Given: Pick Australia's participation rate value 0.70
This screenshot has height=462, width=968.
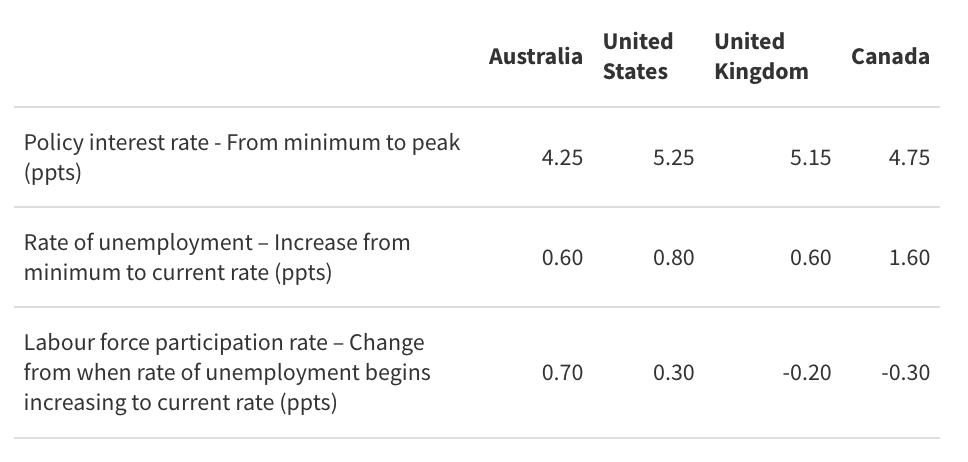Looking at the screenshot, I should pyautogui.click(x=562, y=373).
